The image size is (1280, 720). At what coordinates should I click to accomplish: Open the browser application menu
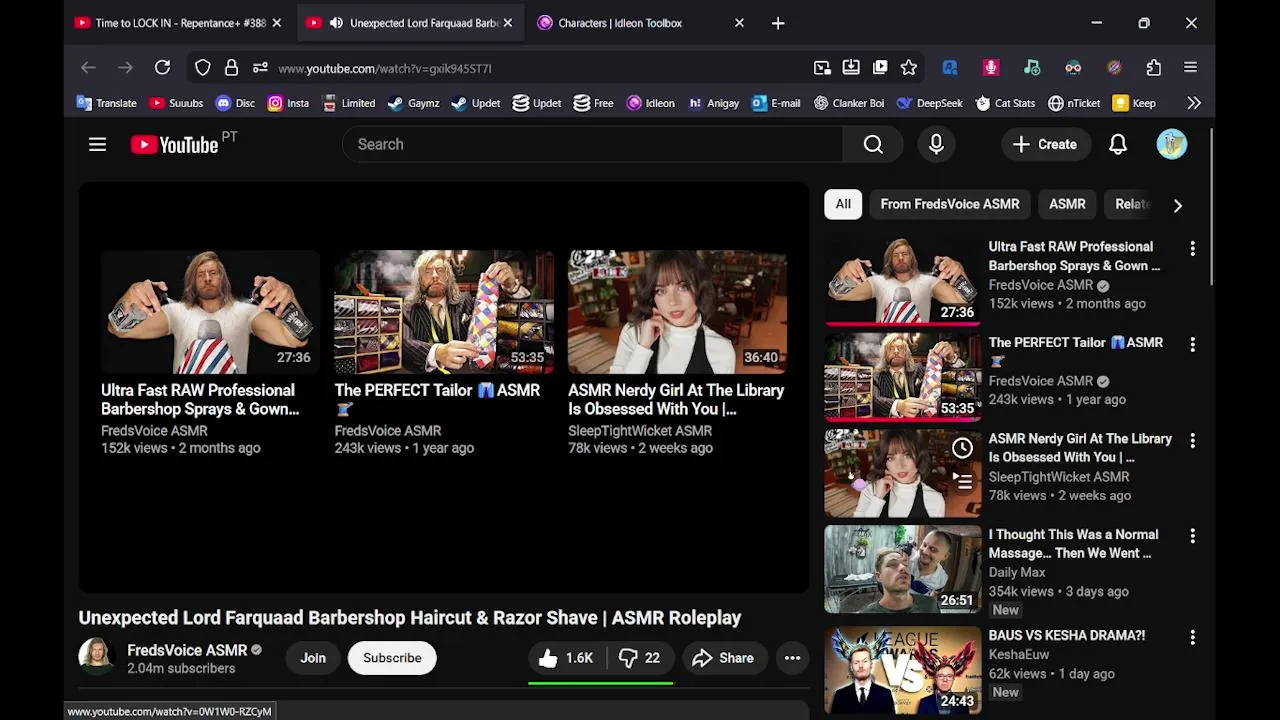point(1190,68)
